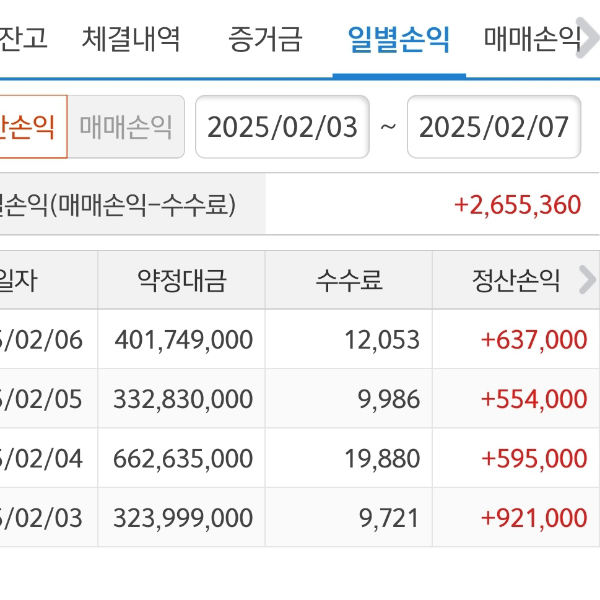Screen dimensions: 600x600
Task: Open start date field 2025/02/03
Action: pos(282,127)
